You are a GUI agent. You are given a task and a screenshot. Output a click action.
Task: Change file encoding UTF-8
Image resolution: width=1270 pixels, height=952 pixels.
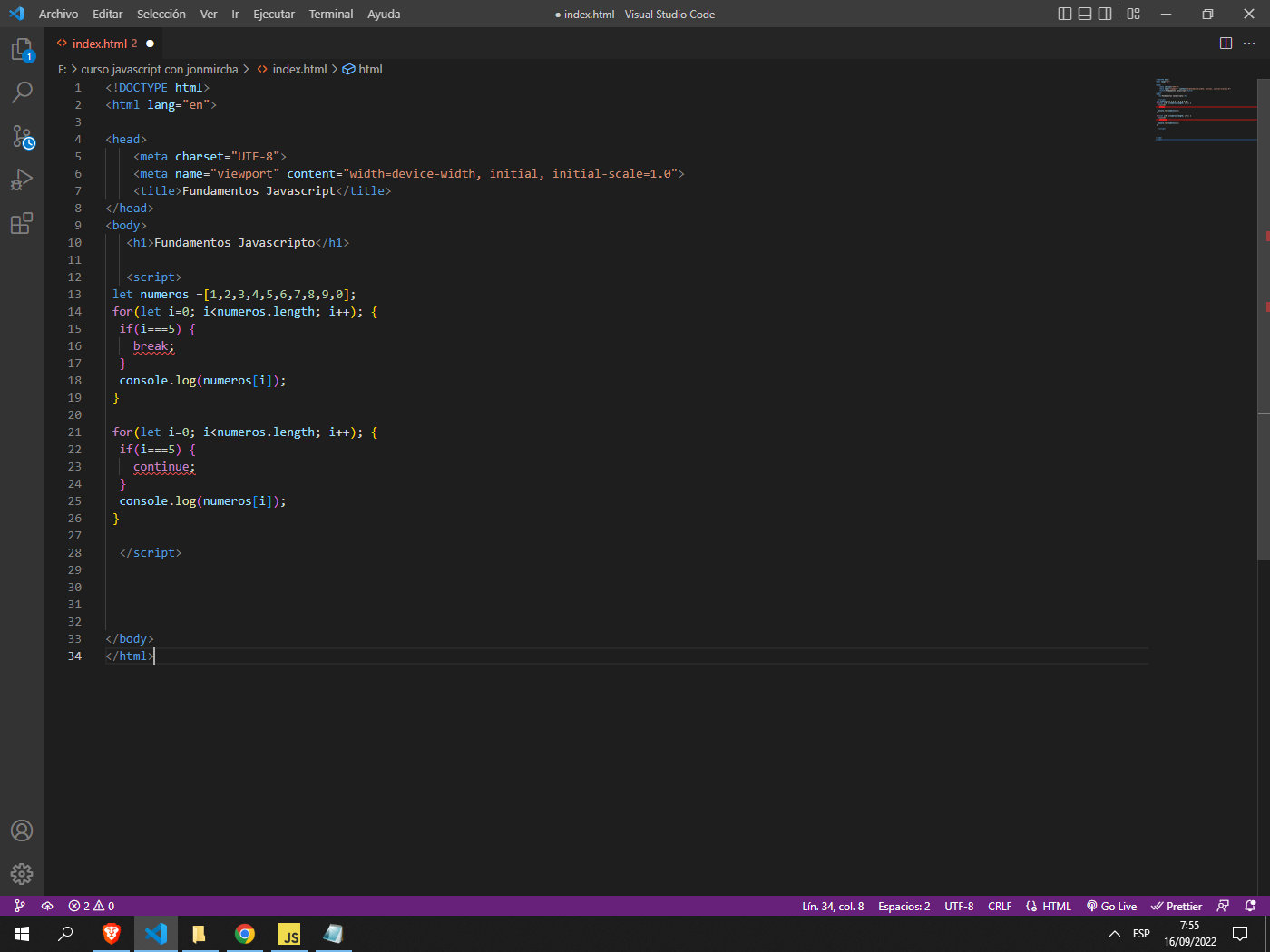coord(959,906)
